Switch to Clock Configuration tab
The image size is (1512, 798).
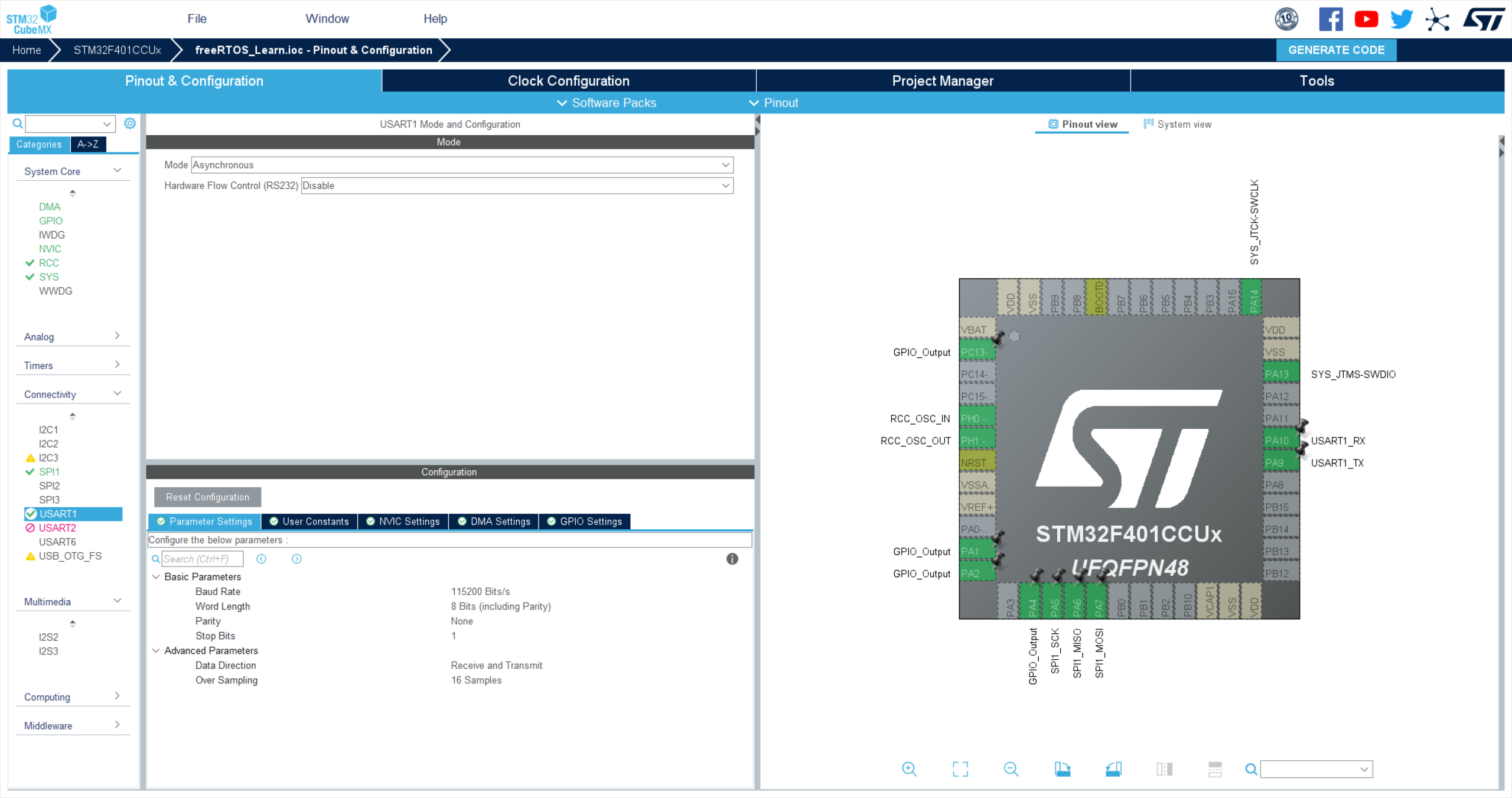point(569,81)
